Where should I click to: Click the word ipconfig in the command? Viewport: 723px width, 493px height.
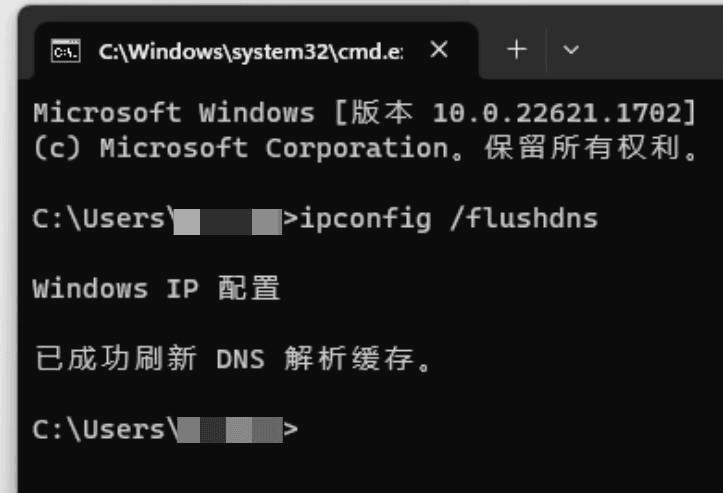[366, 219]
